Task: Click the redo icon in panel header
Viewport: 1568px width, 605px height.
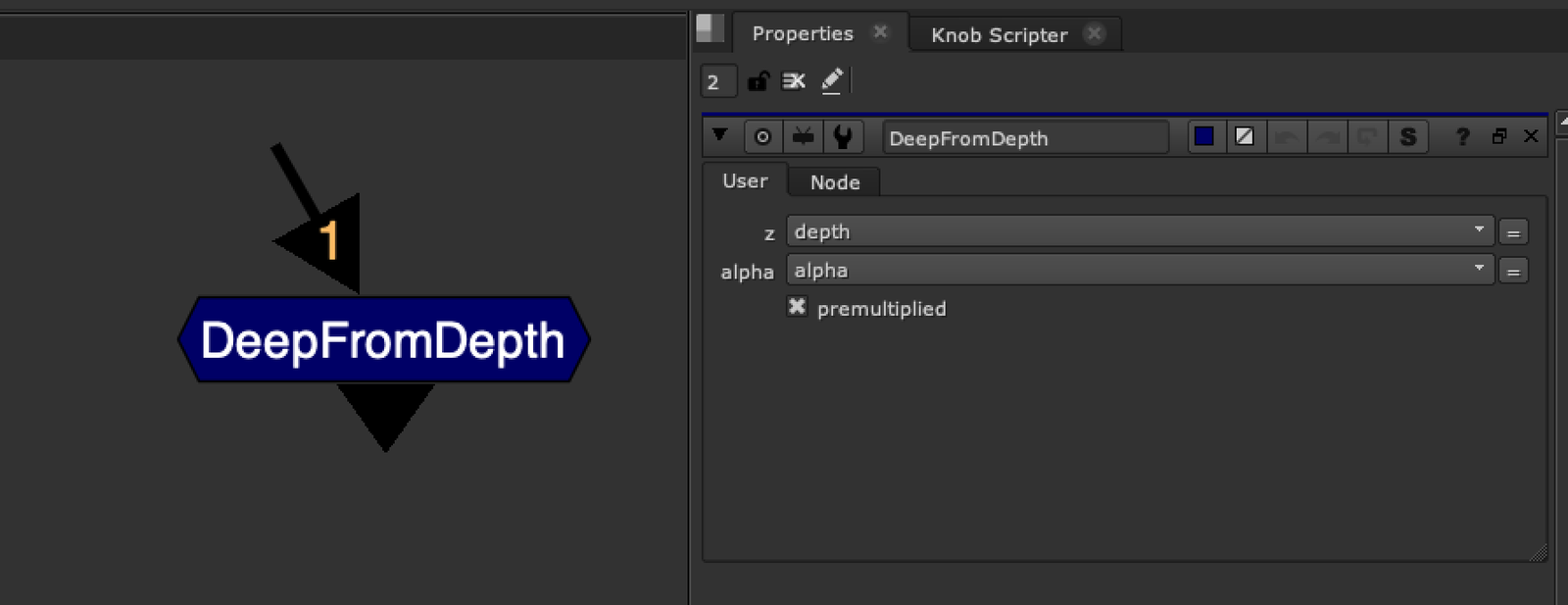Action: [1328, 137]
